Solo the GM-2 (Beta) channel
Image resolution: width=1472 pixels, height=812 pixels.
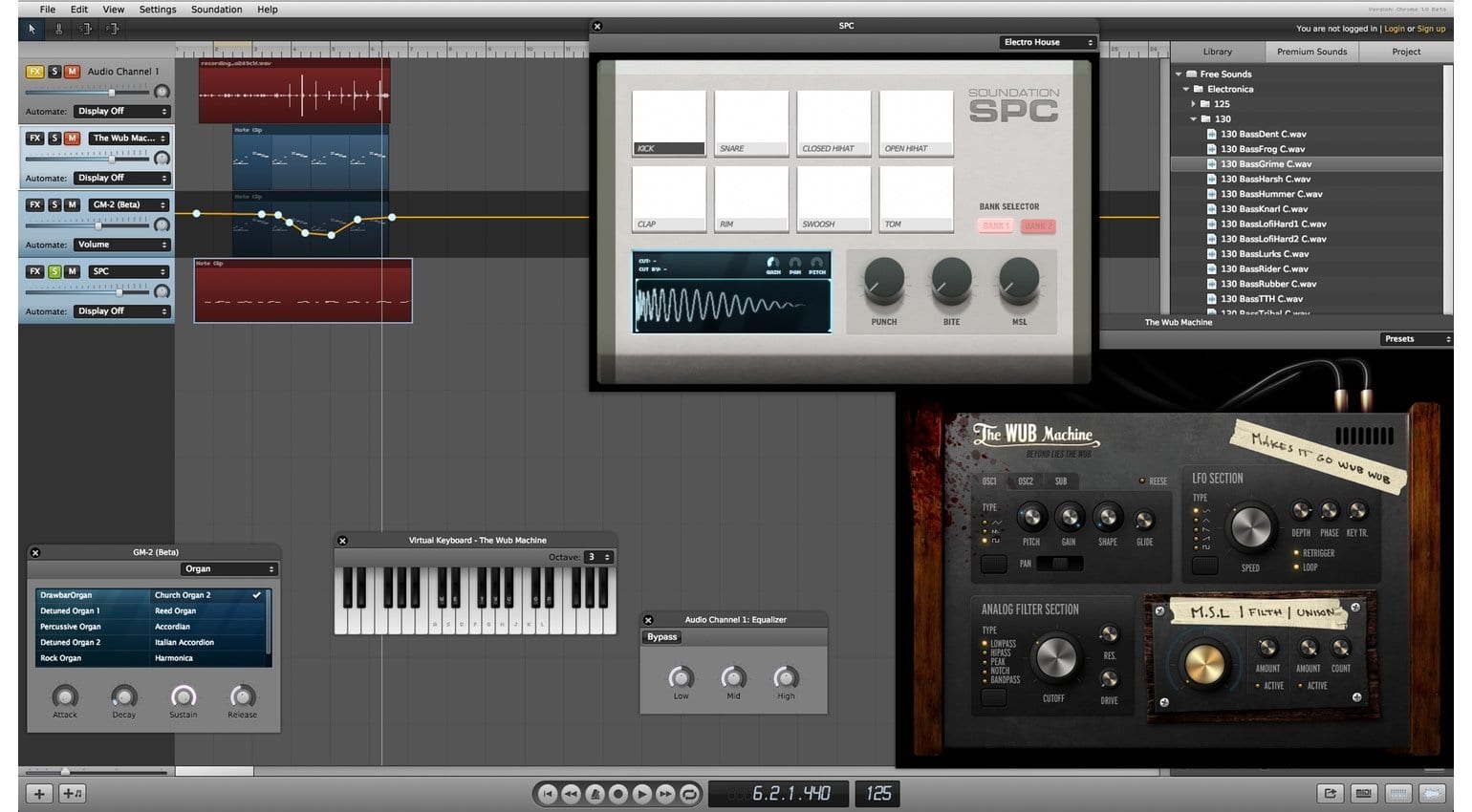coord(54,204)
